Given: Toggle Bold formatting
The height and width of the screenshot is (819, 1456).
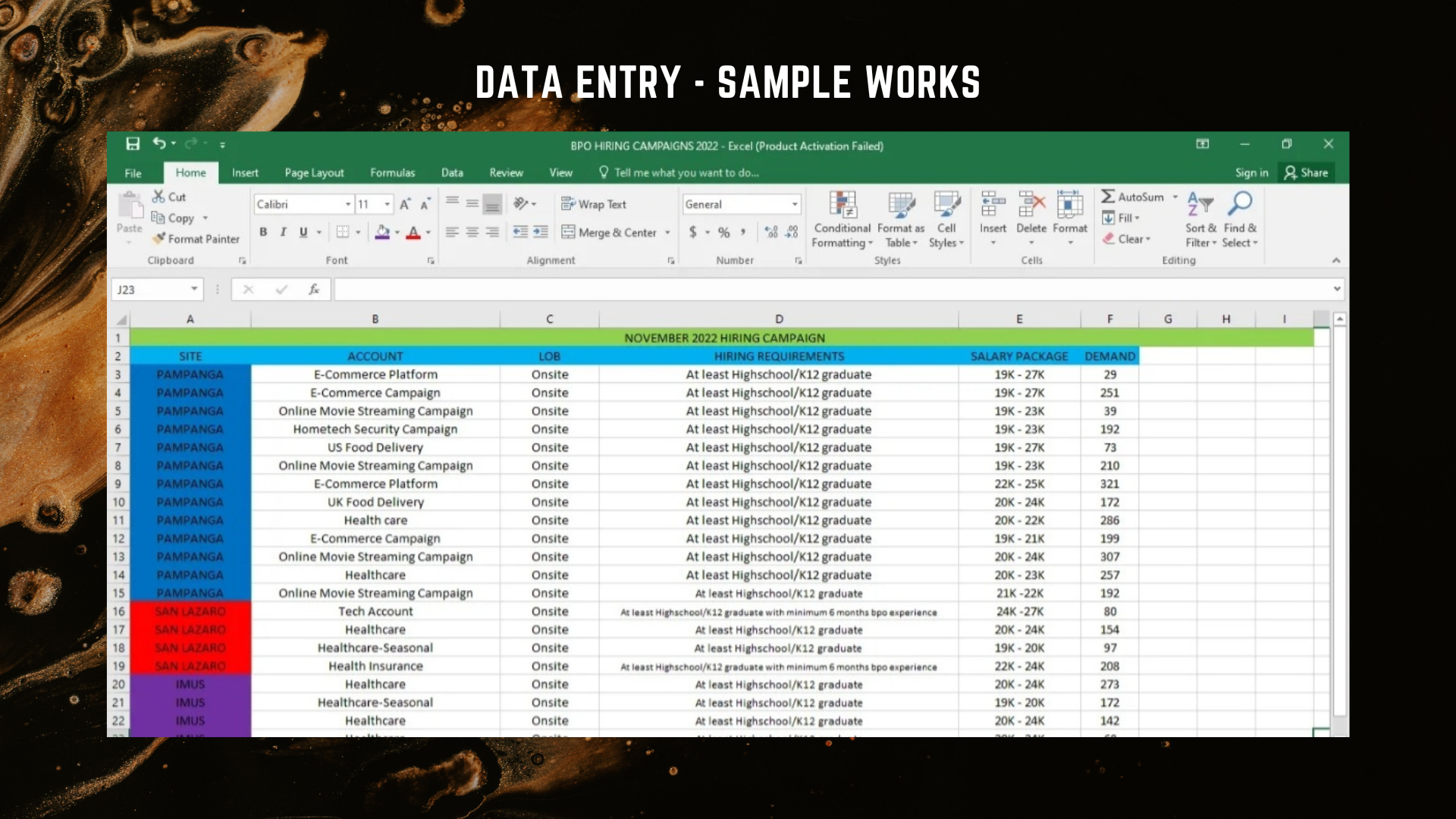Looking at the screenshot, I should pos(263,232).
